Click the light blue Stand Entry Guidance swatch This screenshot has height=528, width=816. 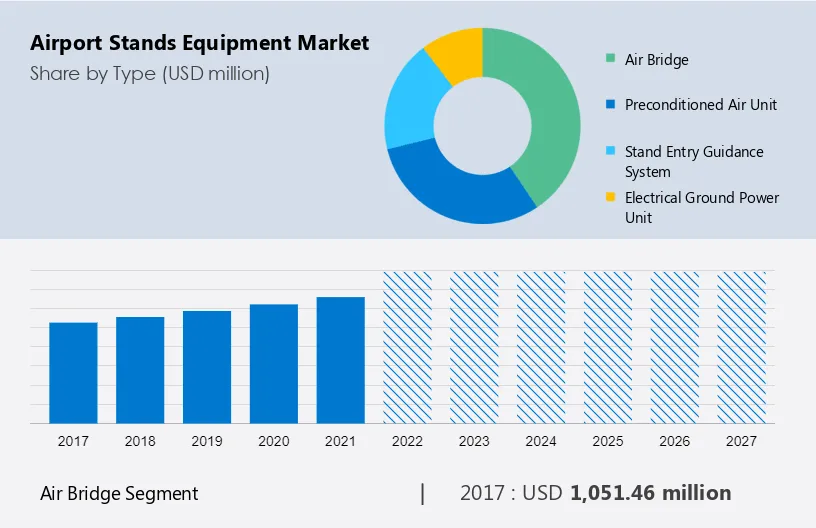click(x=610, y=151)
